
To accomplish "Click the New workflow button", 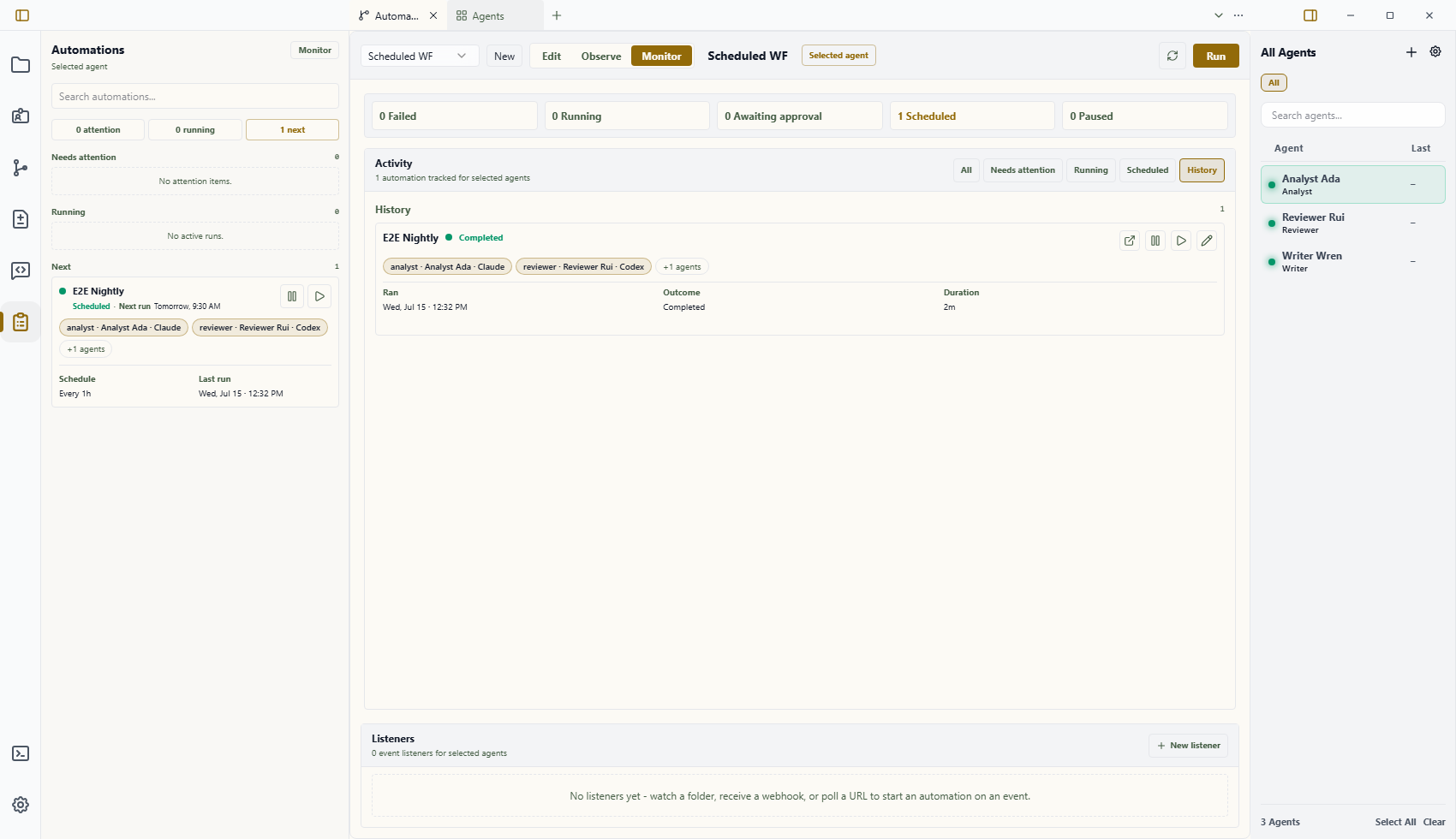I will 504,56.
